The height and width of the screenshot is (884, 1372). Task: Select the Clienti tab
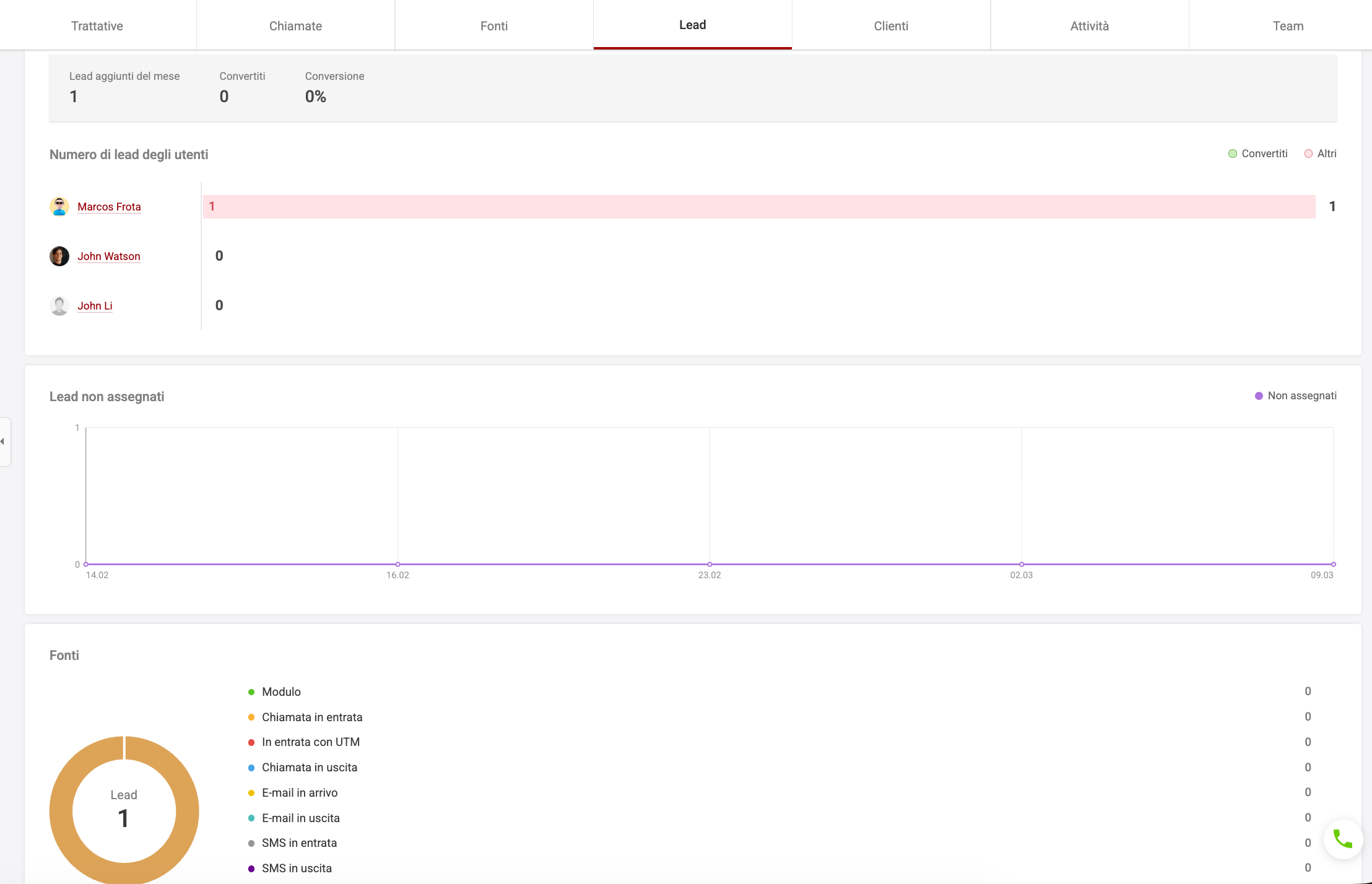point(891,26)
